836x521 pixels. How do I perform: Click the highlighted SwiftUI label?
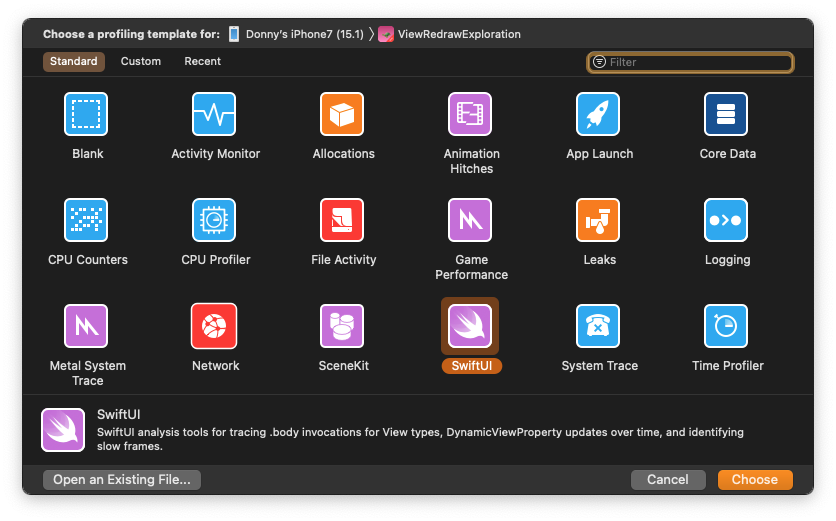(472, 366)
